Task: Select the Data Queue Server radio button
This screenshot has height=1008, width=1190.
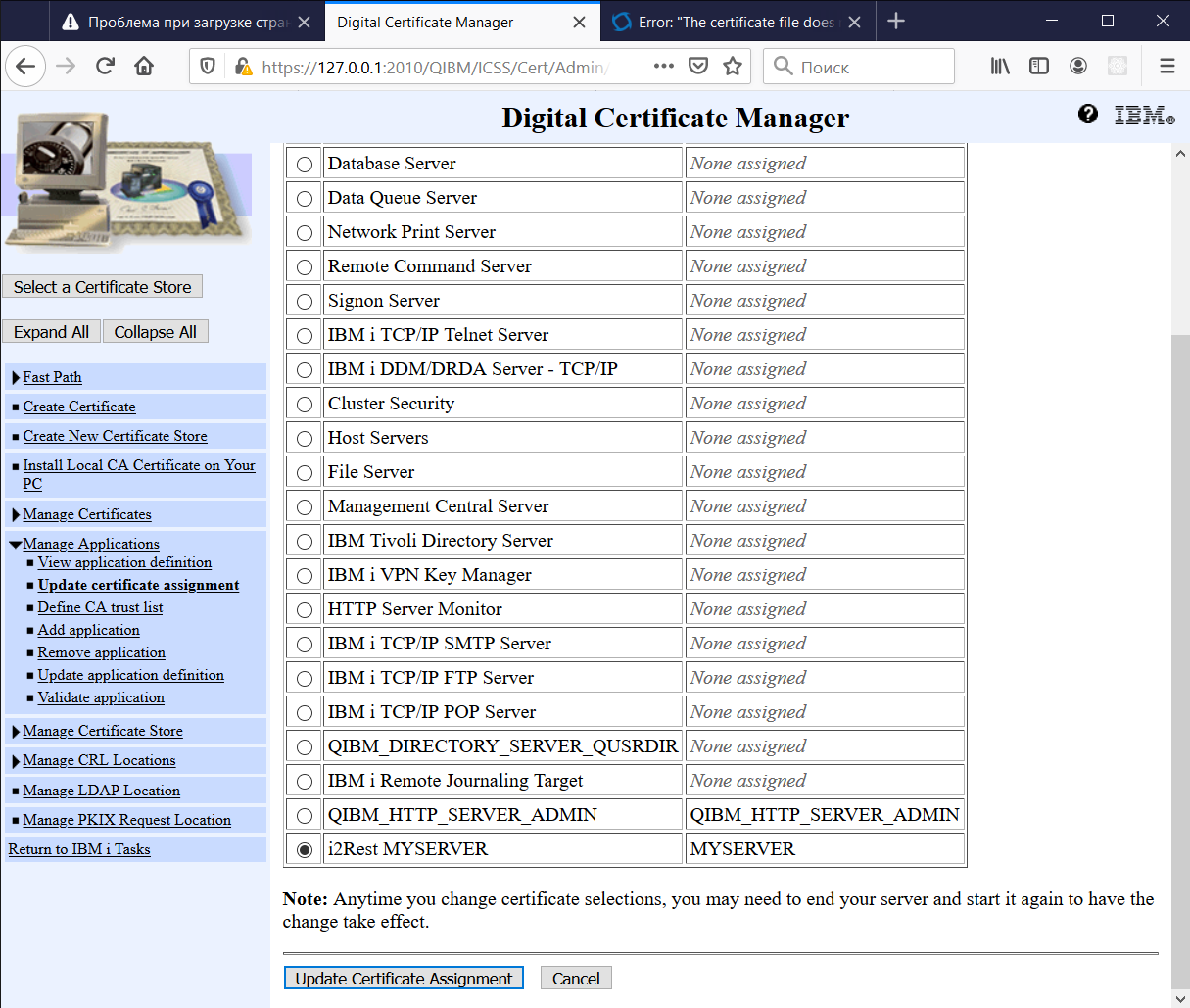Action: tap(305, 199)
